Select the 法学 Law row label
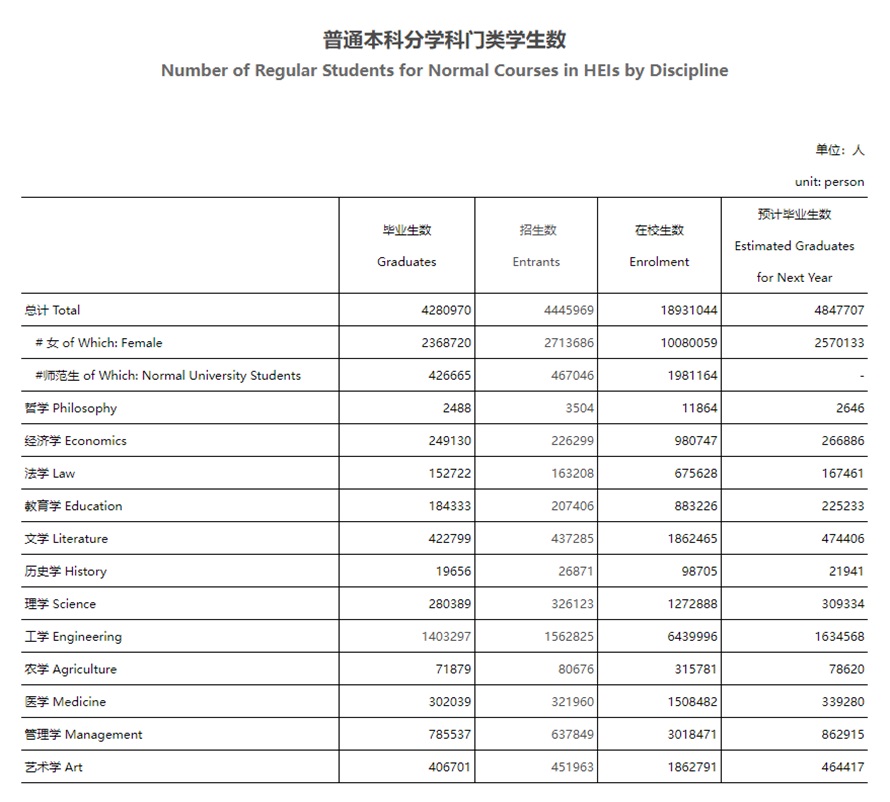Viewport: 890px width, 802px height. point(50,473)
